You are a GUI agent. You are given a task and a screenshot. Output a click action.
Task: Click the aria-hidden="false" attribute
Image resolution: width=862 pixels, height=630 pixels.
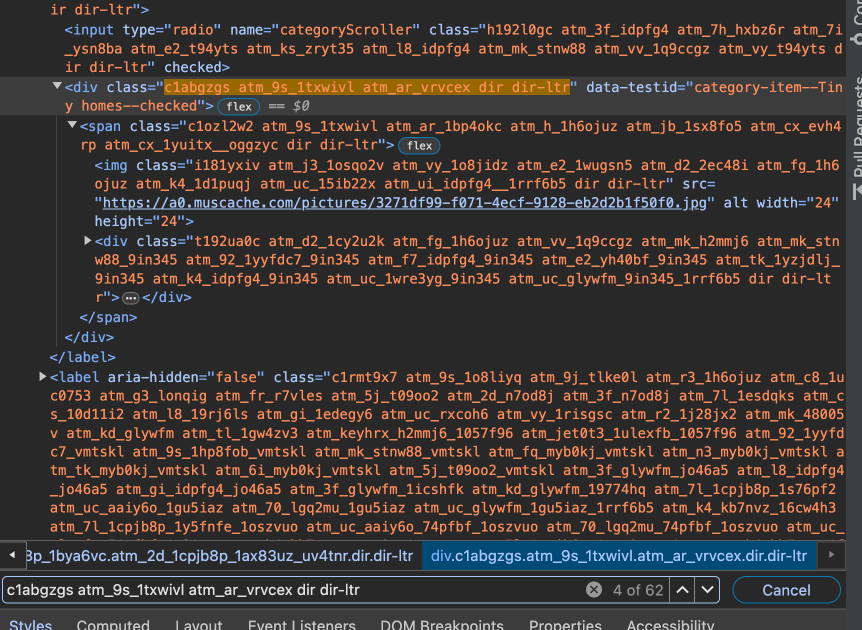tap(186, 377)
